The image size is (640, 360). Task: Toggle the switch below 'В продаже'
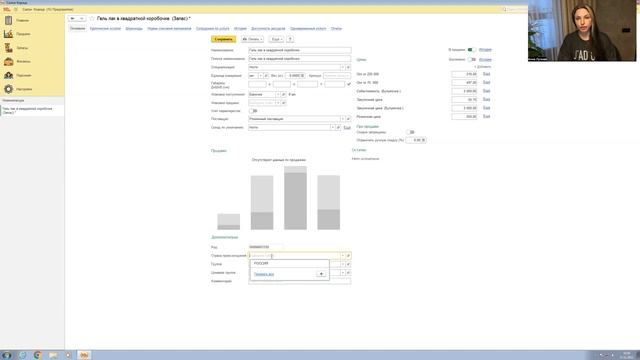(x=471, y=59)
